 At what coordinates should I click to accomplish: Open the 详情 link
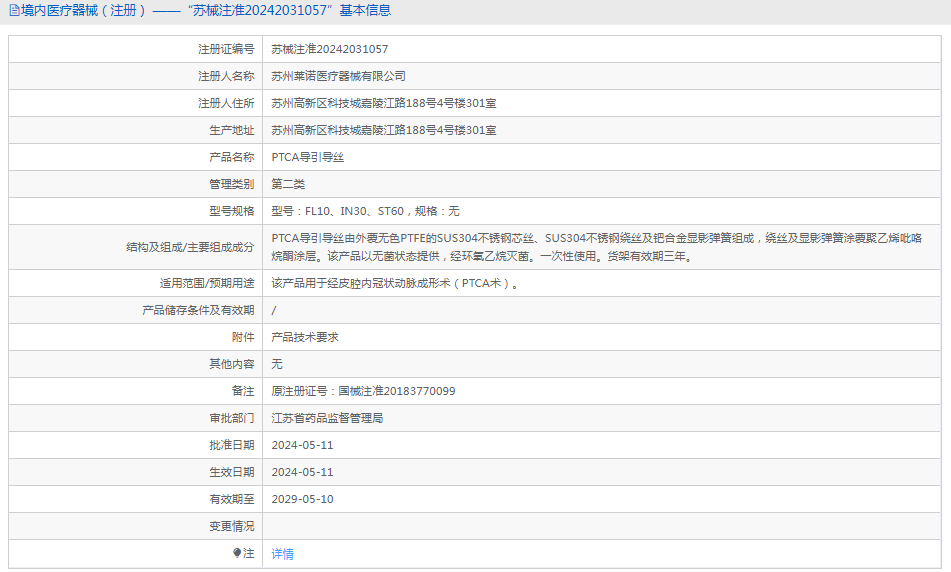click(x=283, y=553)
